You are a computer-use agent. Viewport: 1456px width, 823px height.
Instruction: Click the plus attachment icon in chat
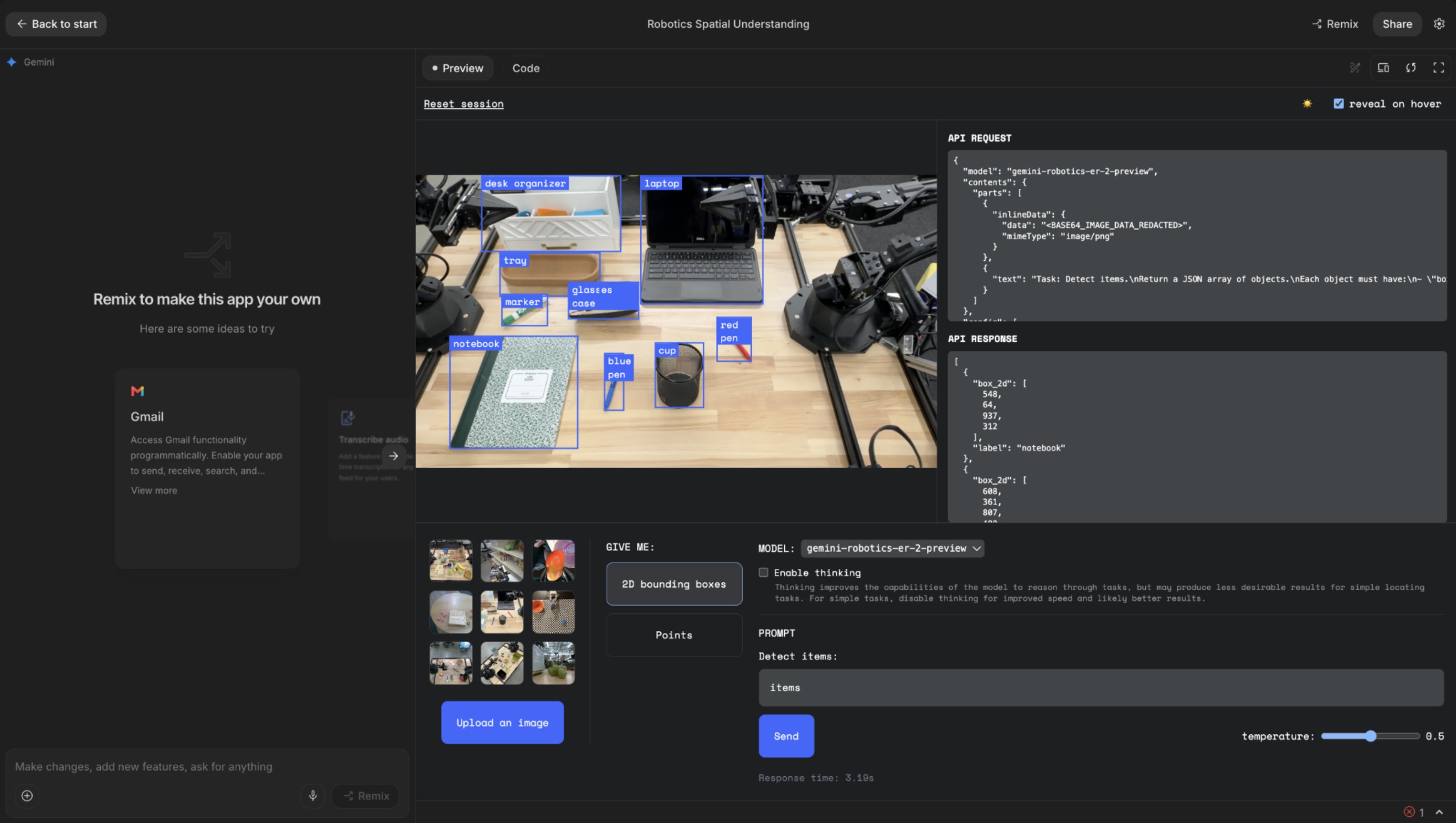[27, 796]
